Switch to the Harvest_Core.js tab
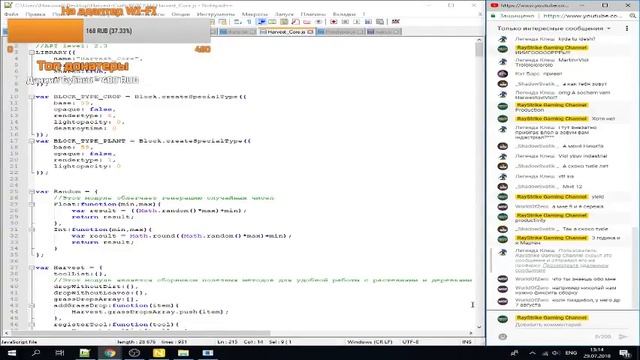The height and width of the screenshot is (360, 640). (286, 31)
